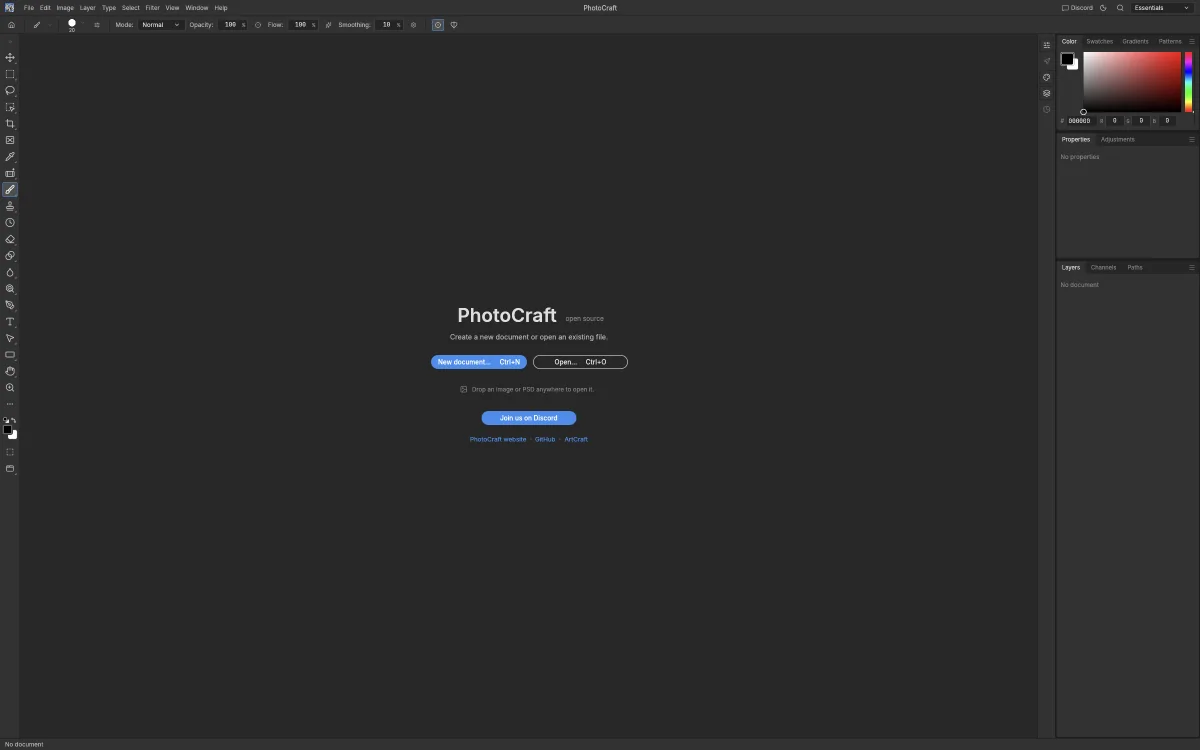
Task: Open the Window menu
Action: (197, 8)
